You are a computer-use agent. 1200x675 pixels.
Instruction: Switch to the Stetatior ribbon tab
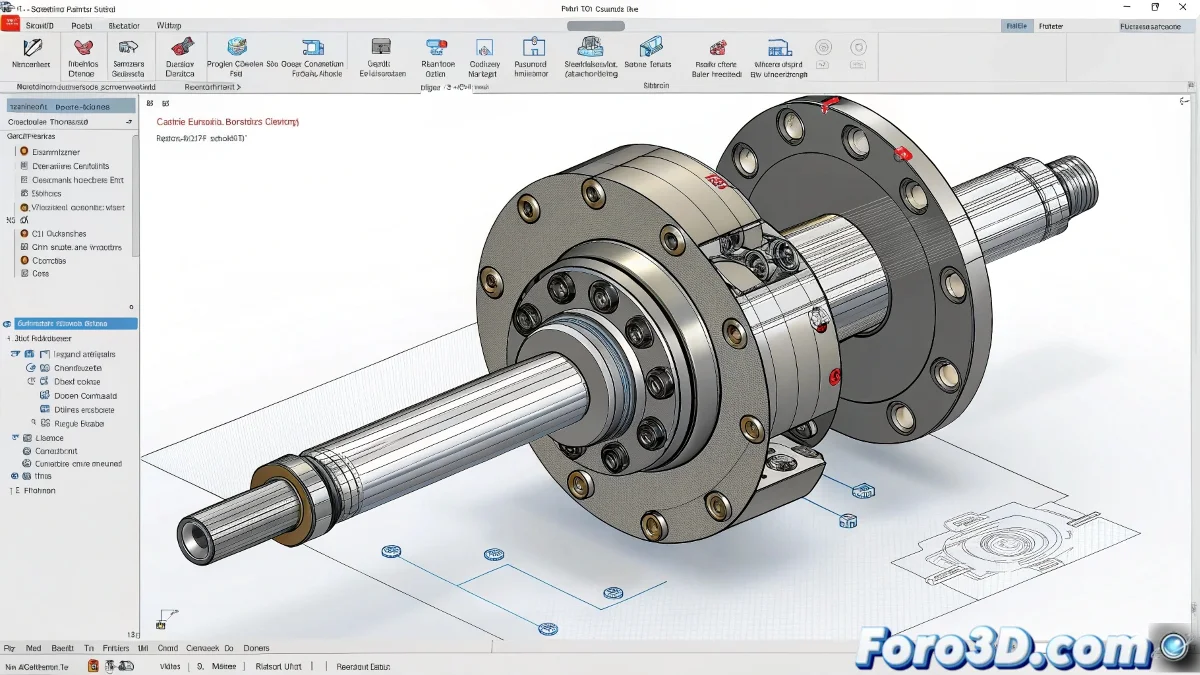coord(124,25)
